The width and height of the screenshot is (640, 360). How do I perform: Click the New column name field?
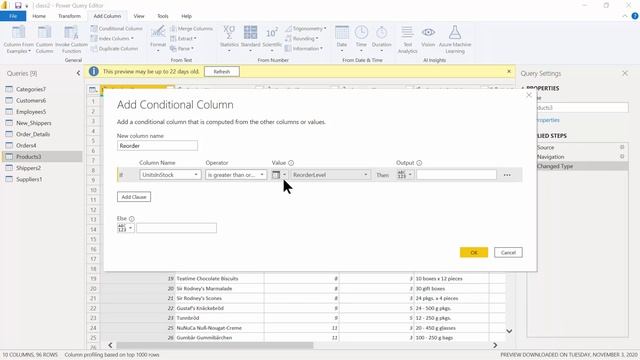[157, 146]
